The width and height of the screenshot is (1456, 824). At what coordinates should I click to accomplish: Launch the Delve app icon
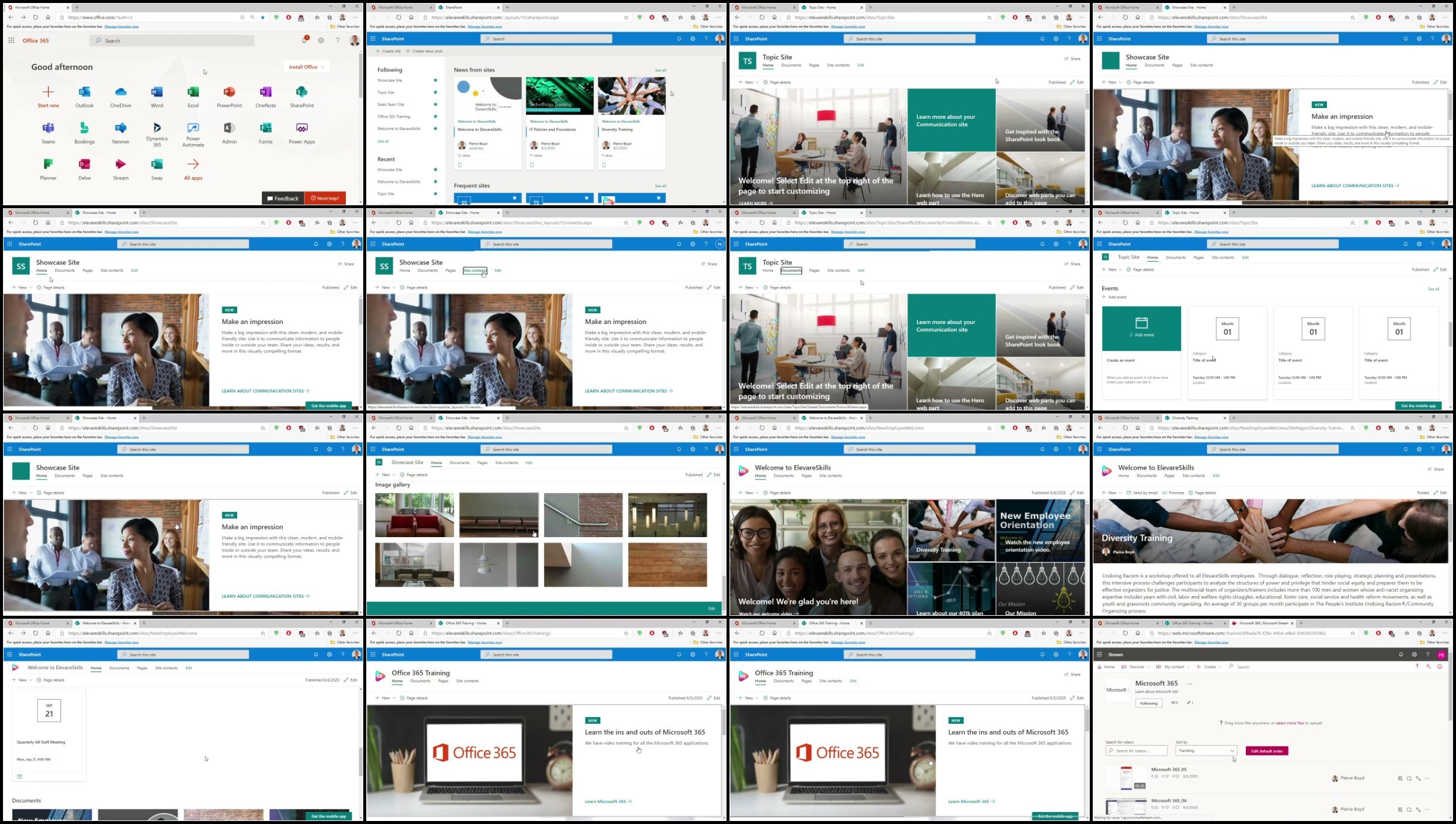[84, 164]
